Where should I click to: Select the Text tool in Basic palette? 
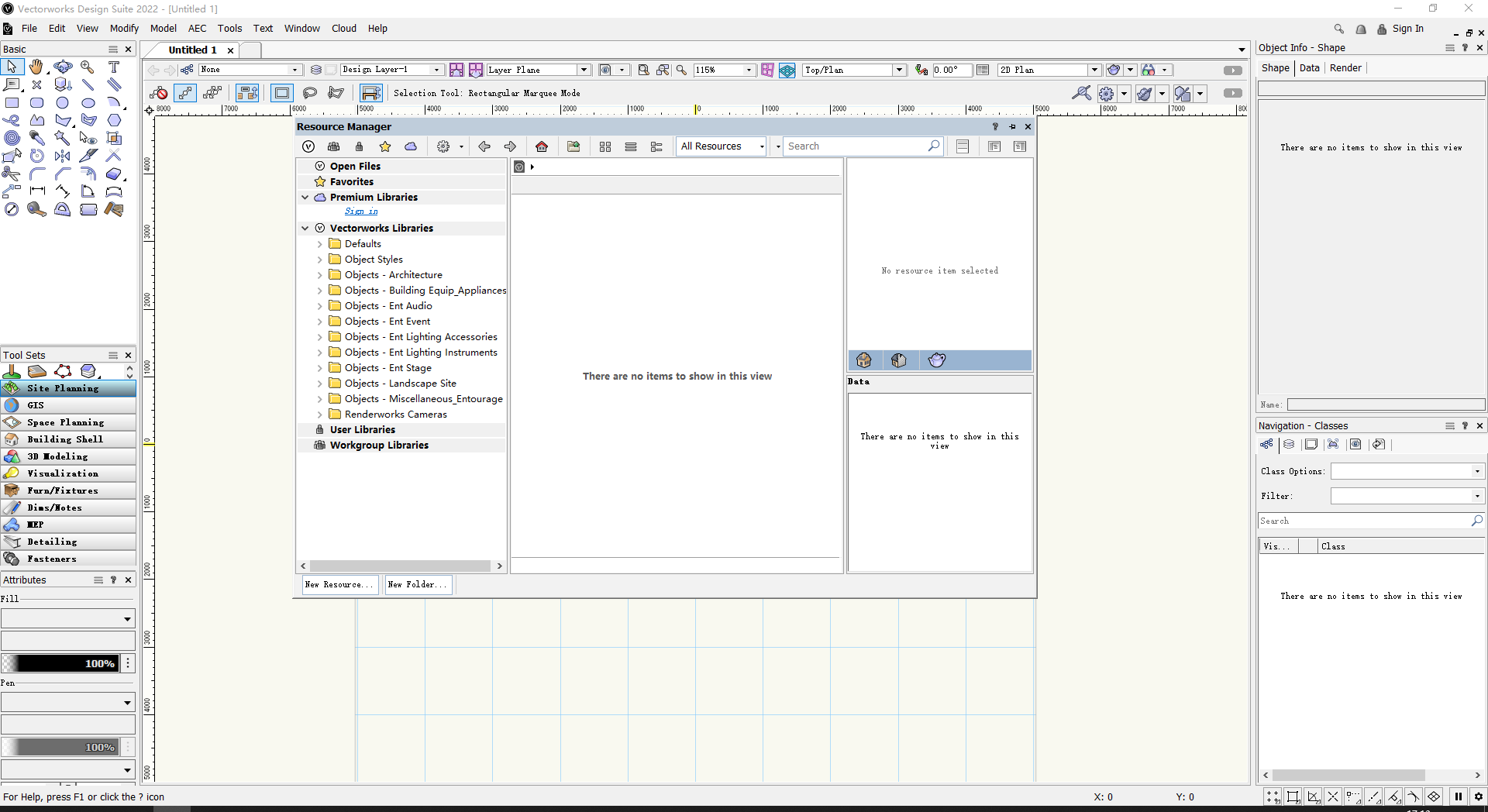[x=114, y=67]
